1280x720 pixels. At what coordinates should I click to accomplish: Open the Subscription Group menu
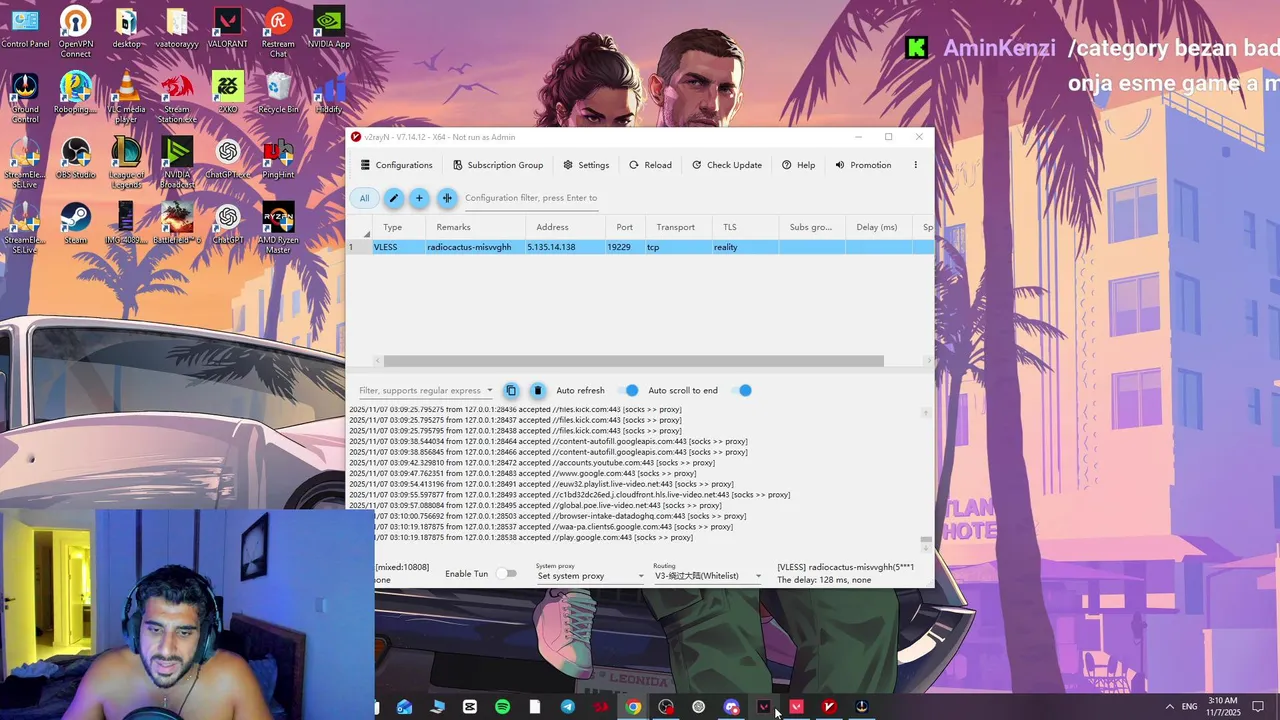[x=498, y=165]
